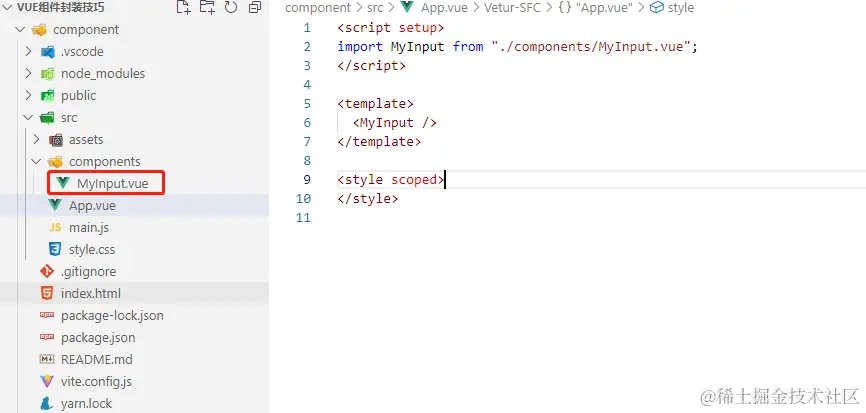
Task: Click the npm icon beside package.json
Action: point(47,337)
